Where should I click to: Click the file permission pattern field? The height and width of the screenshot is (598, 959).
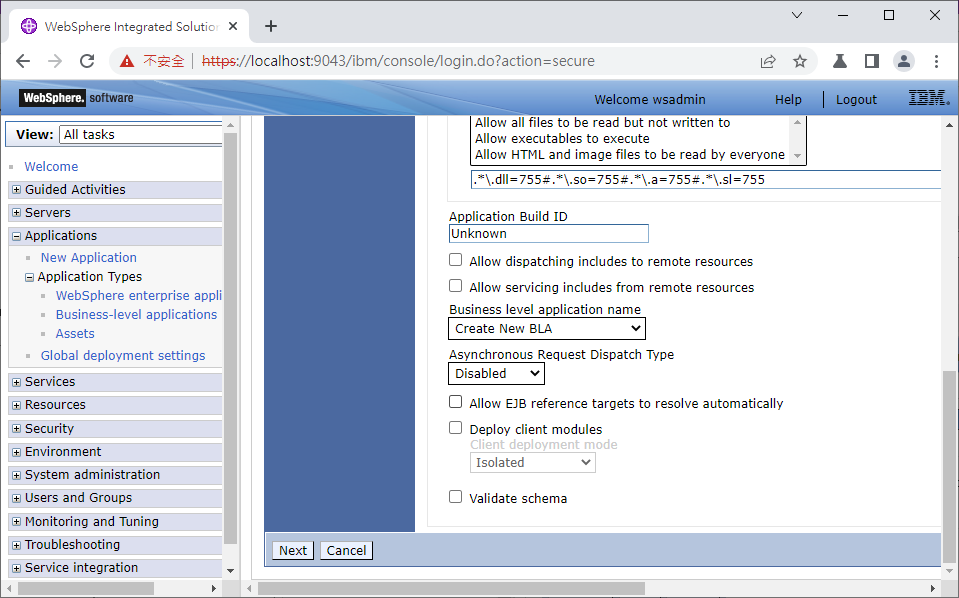tap(705, 179)
